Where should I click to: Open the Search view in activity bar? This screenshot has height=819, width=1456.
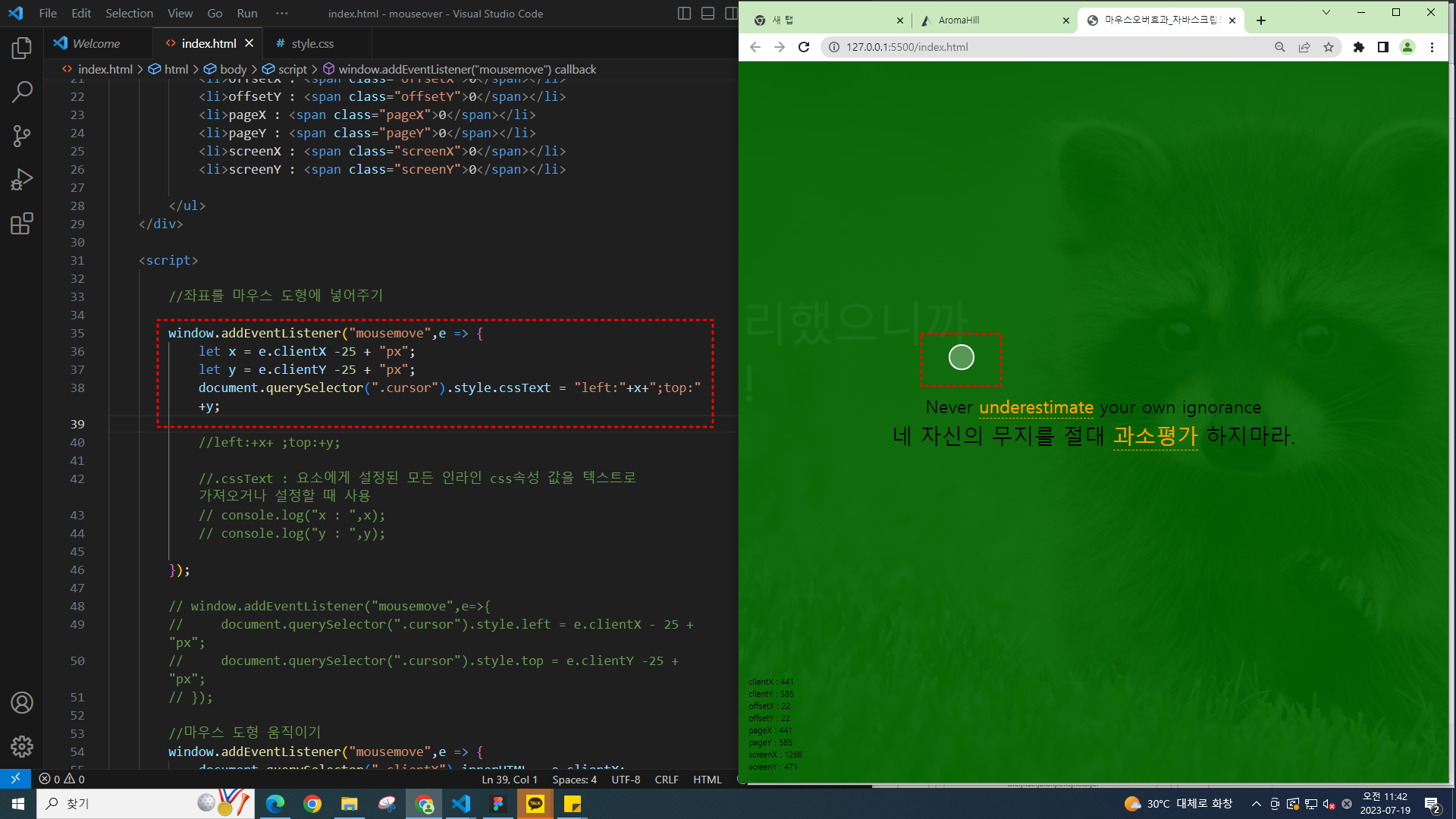[x=22, y=93]
